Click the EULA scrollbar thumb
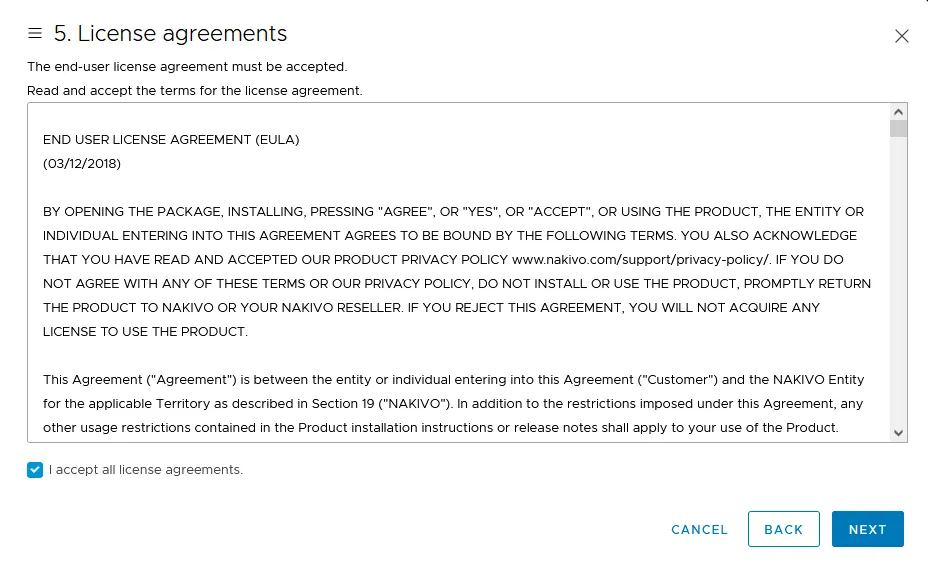This screenshot has width=928, height=571. (898, 128)
